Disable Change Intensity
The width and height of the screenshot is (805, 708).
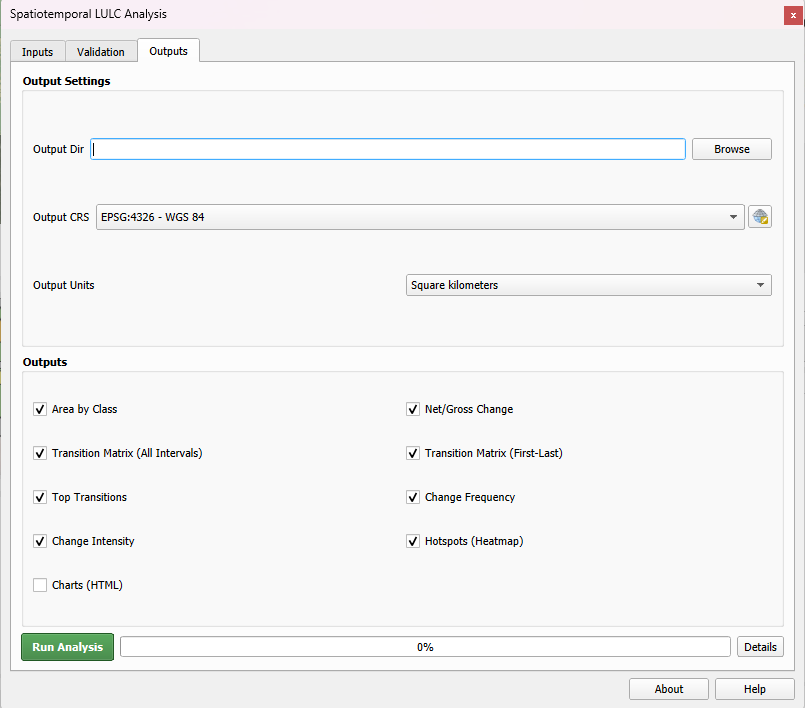click(x=39, y=541)
